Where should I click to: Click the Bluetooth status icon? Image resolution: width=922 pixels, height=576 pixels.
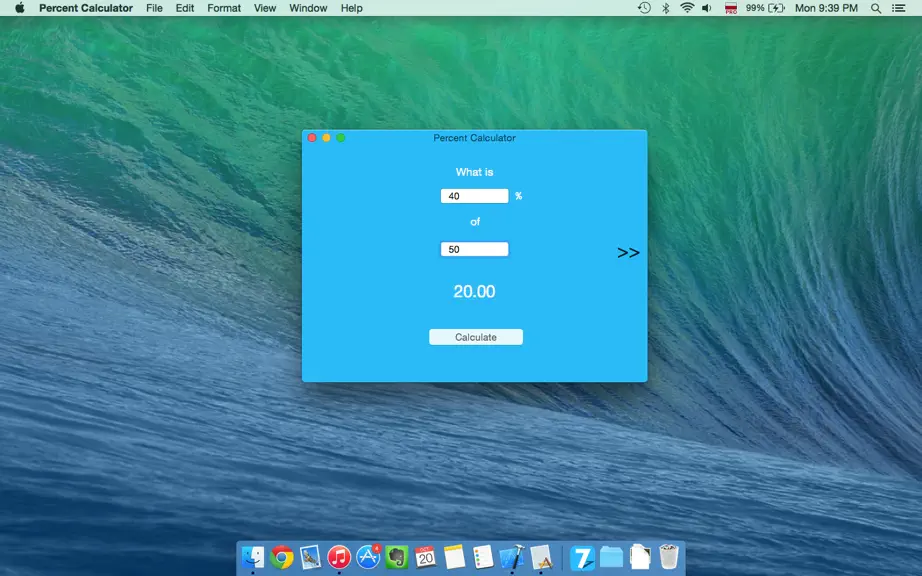click(666, 8)
